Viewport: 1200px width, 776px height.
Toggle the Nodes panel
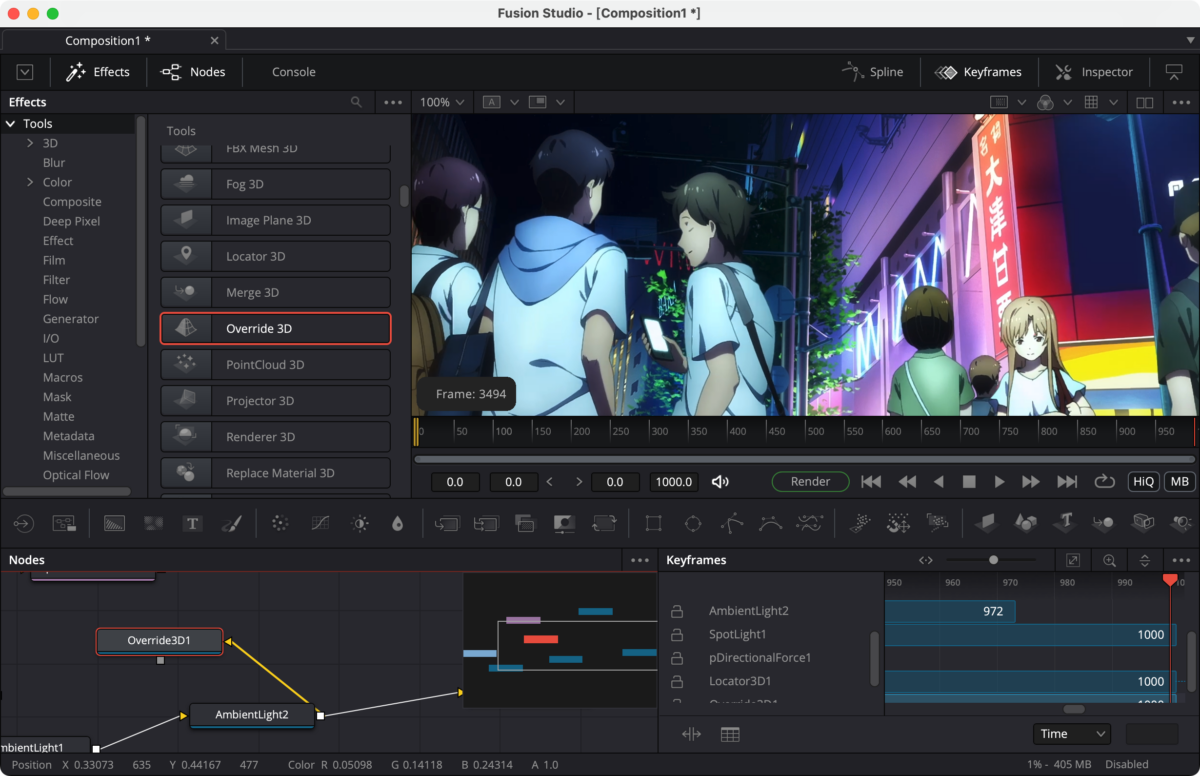(193, 72)
